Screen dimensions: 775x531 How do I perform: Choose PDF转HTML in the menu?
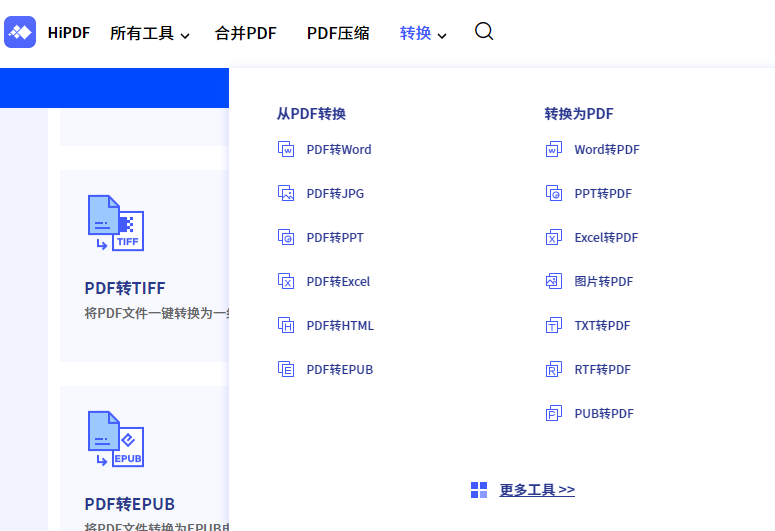click(x=340, y=325)
